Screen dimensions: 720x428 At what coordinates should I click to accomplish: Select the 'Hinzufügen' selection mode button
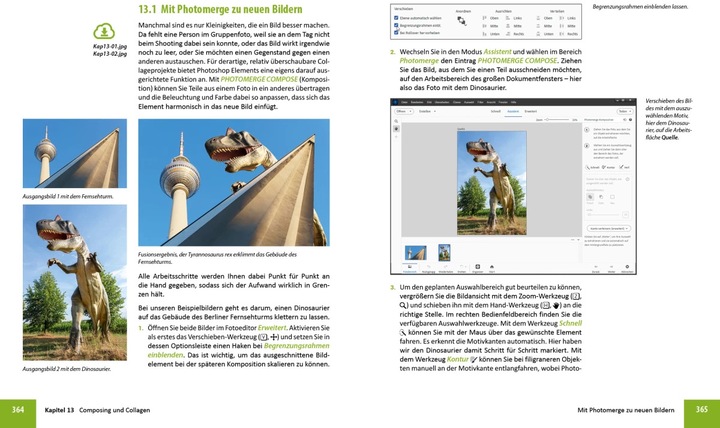590,197
